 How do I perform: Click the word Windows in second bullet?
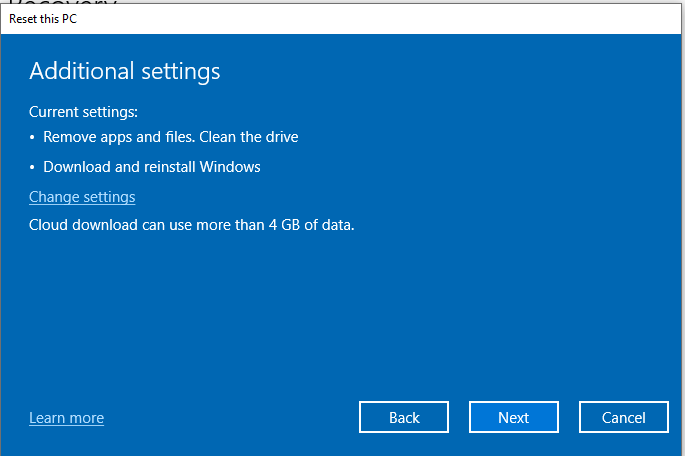click(x=231, y=167)
